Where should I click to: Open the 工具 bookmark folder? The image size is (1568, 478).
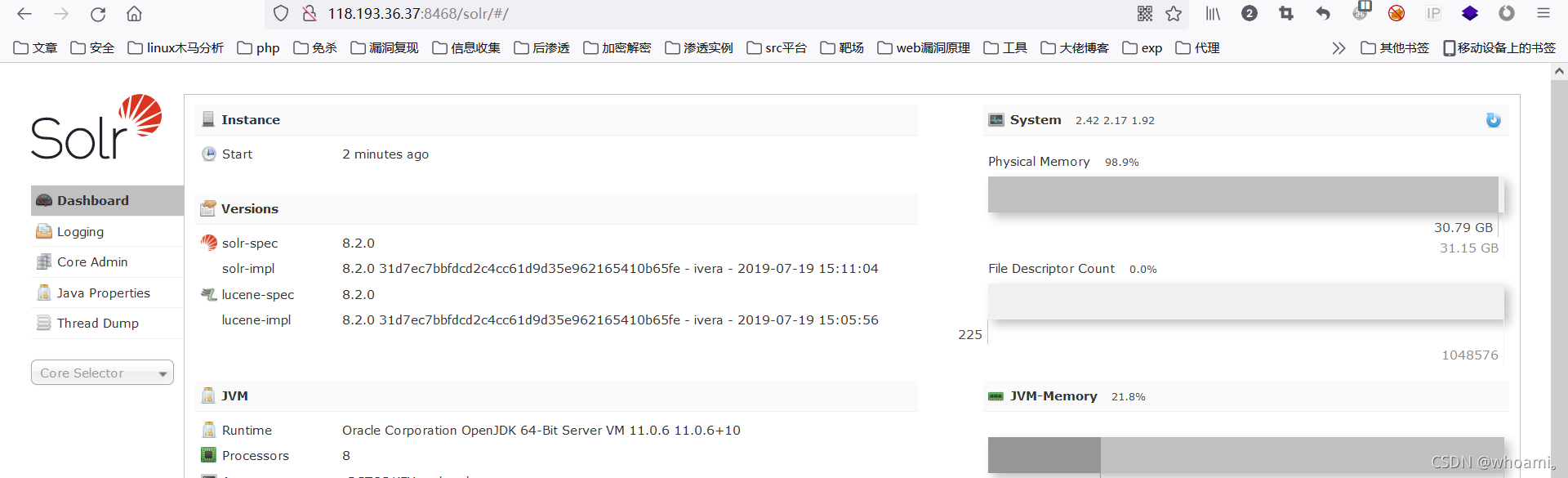tap(1005, 48)
